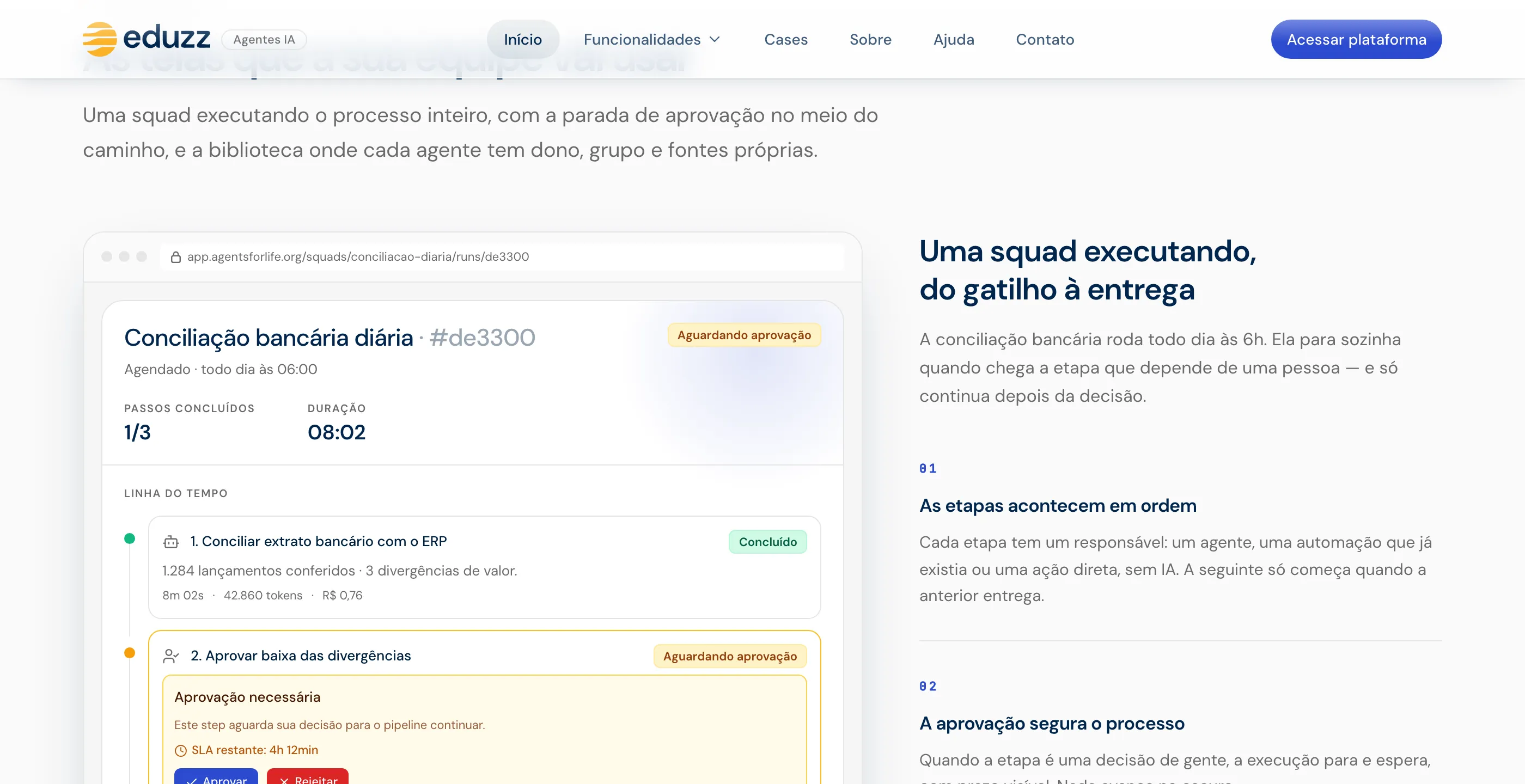1525x784 pixels.
Task: Click the text Agendado · todo dia às 06:00
Action: click(221, 369)
